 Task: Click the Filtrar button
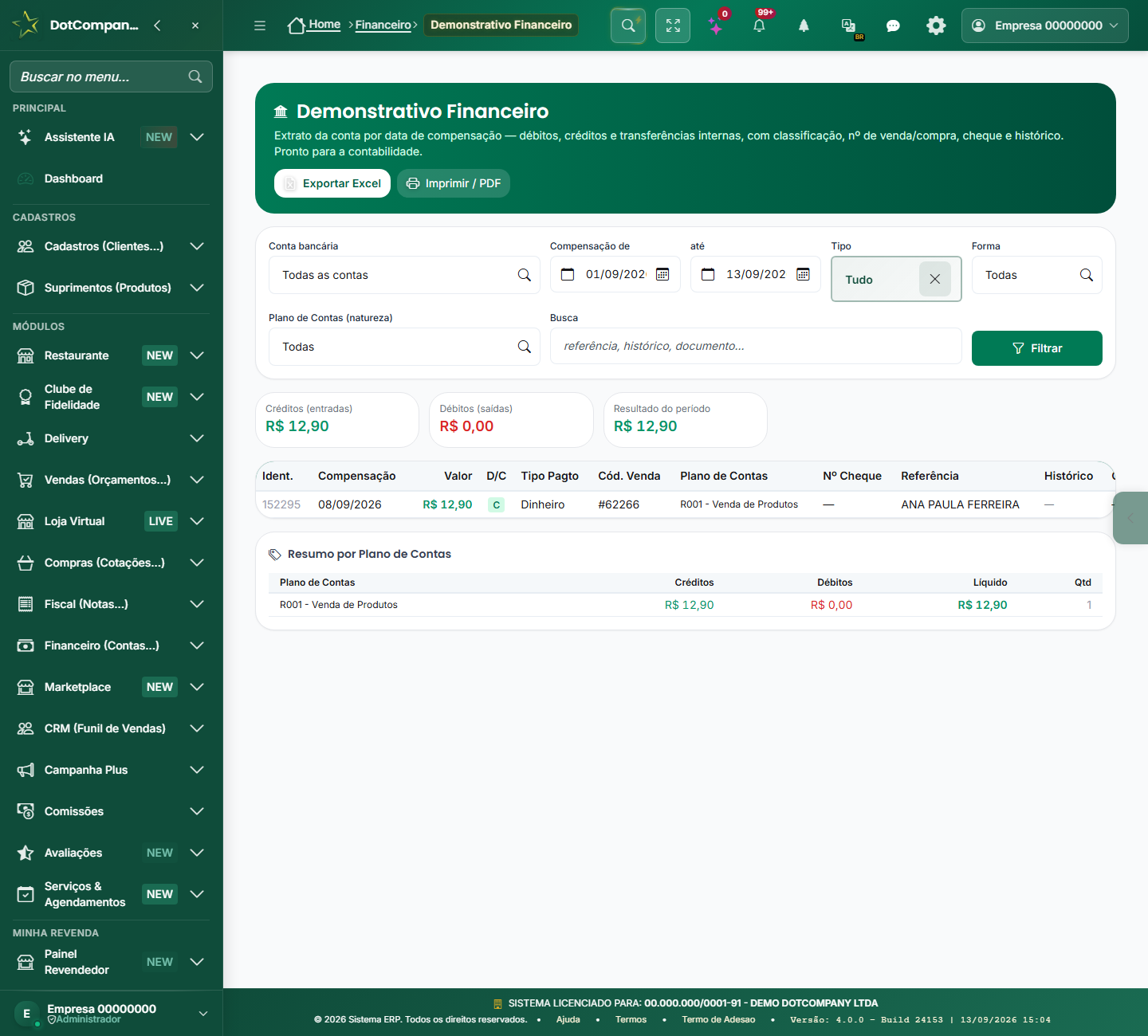click(1036, 348)
